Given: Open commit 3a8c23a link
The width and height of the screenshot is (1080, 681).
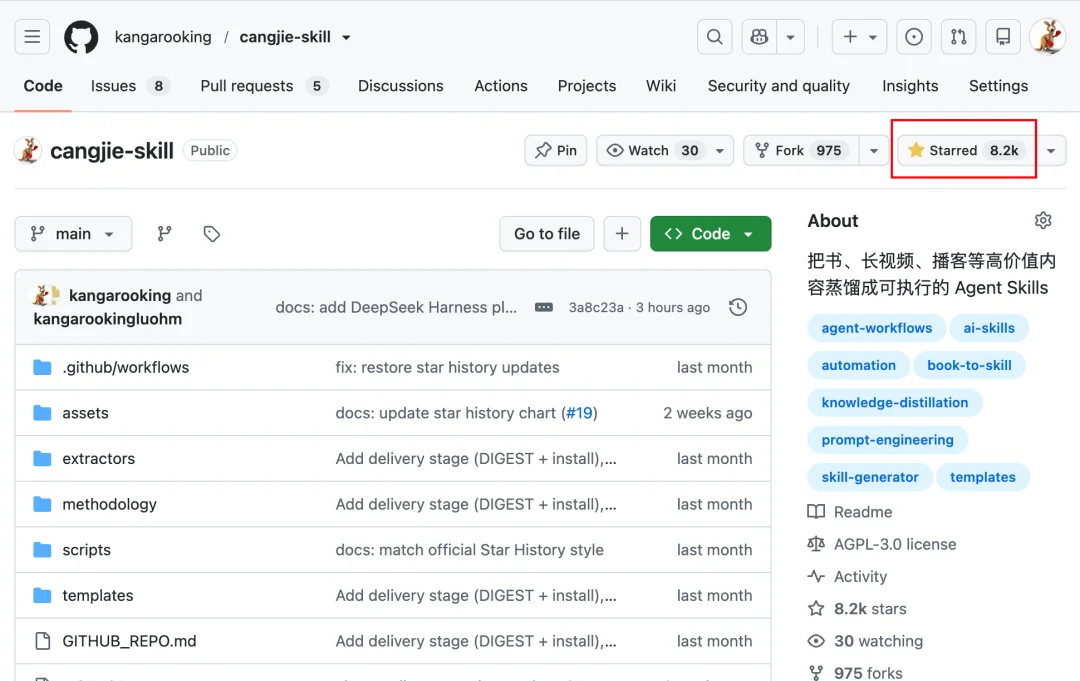Looking at the screenshot, I should (x=596, y=307).
